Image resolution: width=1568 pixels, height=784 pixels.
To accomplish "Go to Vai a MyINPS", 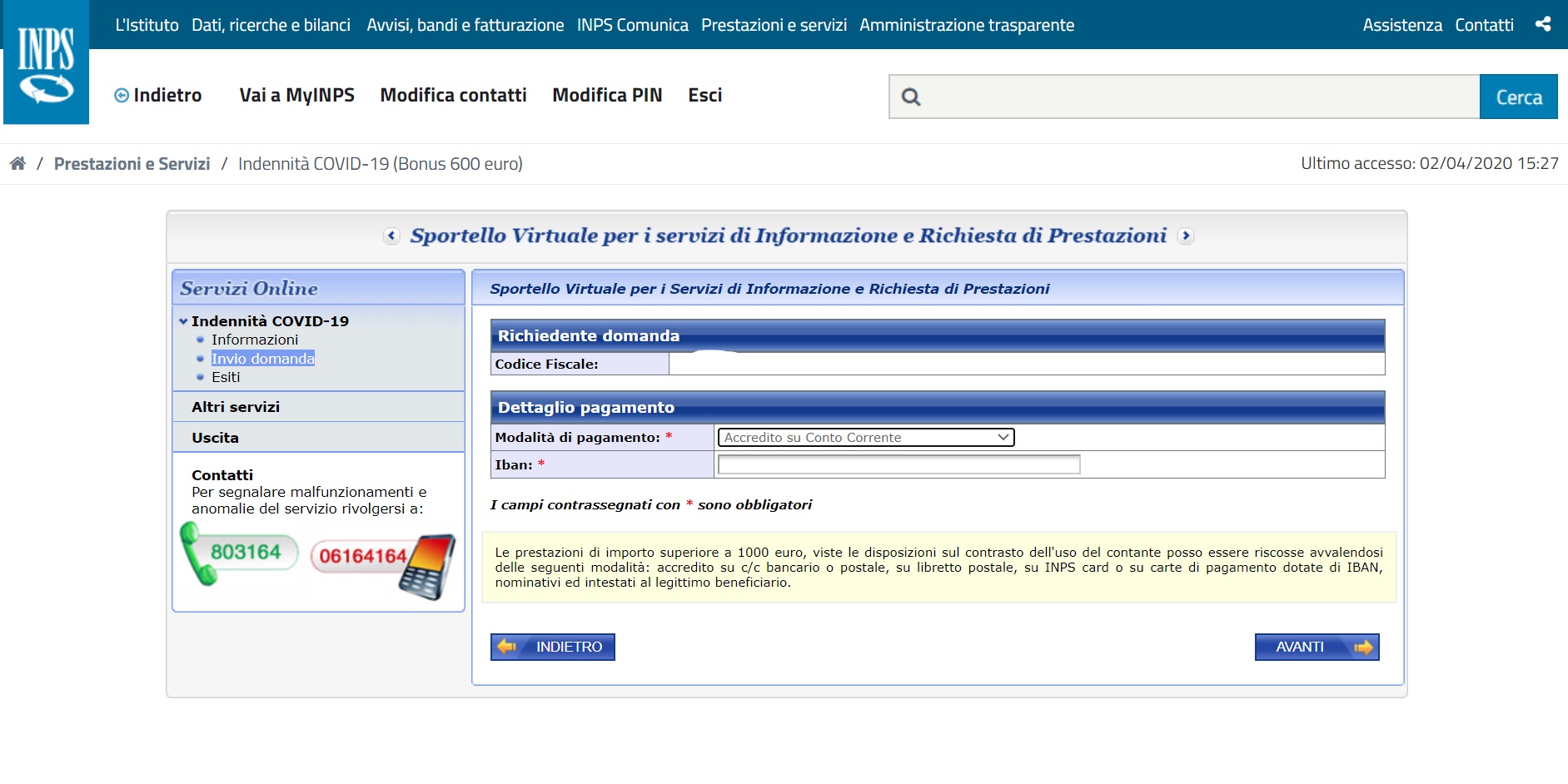I will [297, 95].
